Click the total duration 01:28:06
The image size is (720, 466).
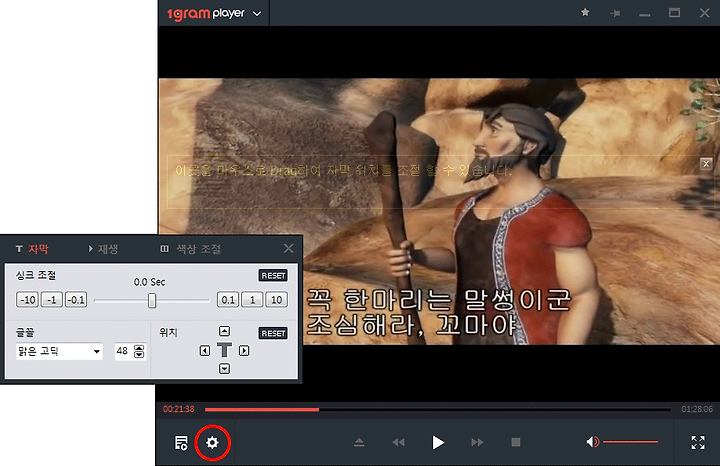coord(697,409)
